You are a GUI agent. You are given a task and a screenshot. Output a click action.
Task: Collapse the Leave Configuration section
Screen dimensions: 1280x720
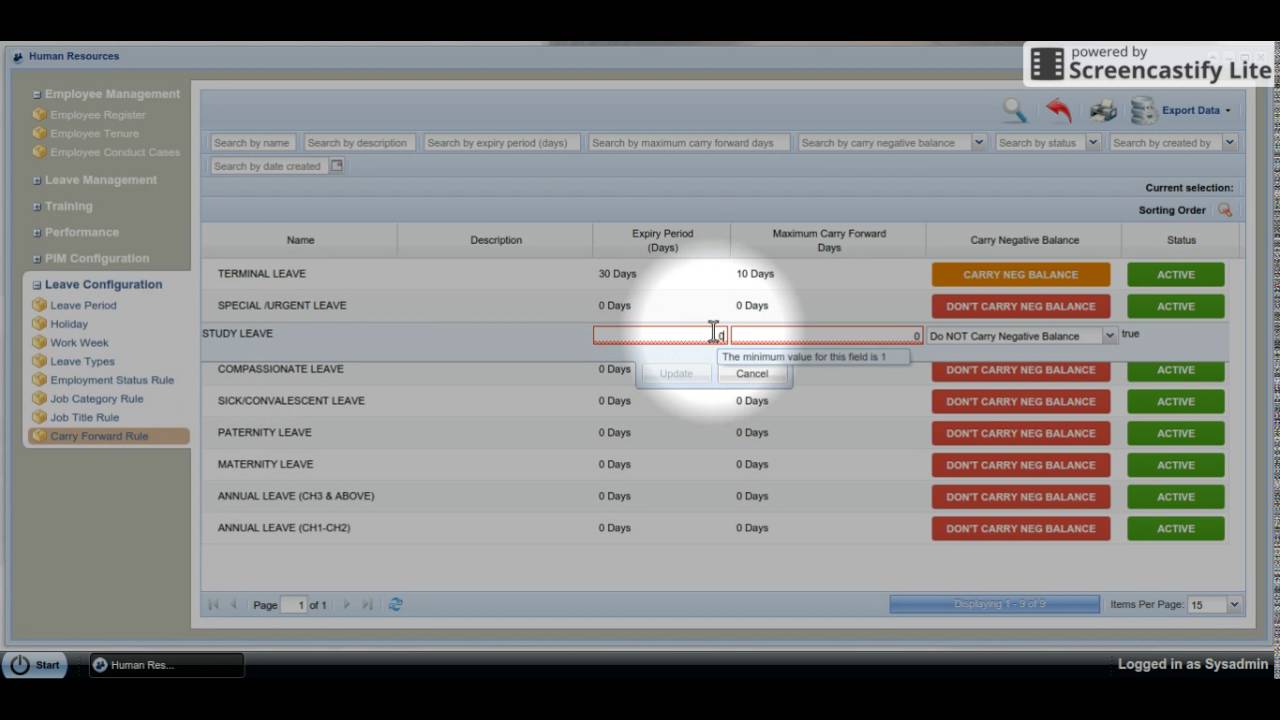pyautogui.click(x=37, y=285)
